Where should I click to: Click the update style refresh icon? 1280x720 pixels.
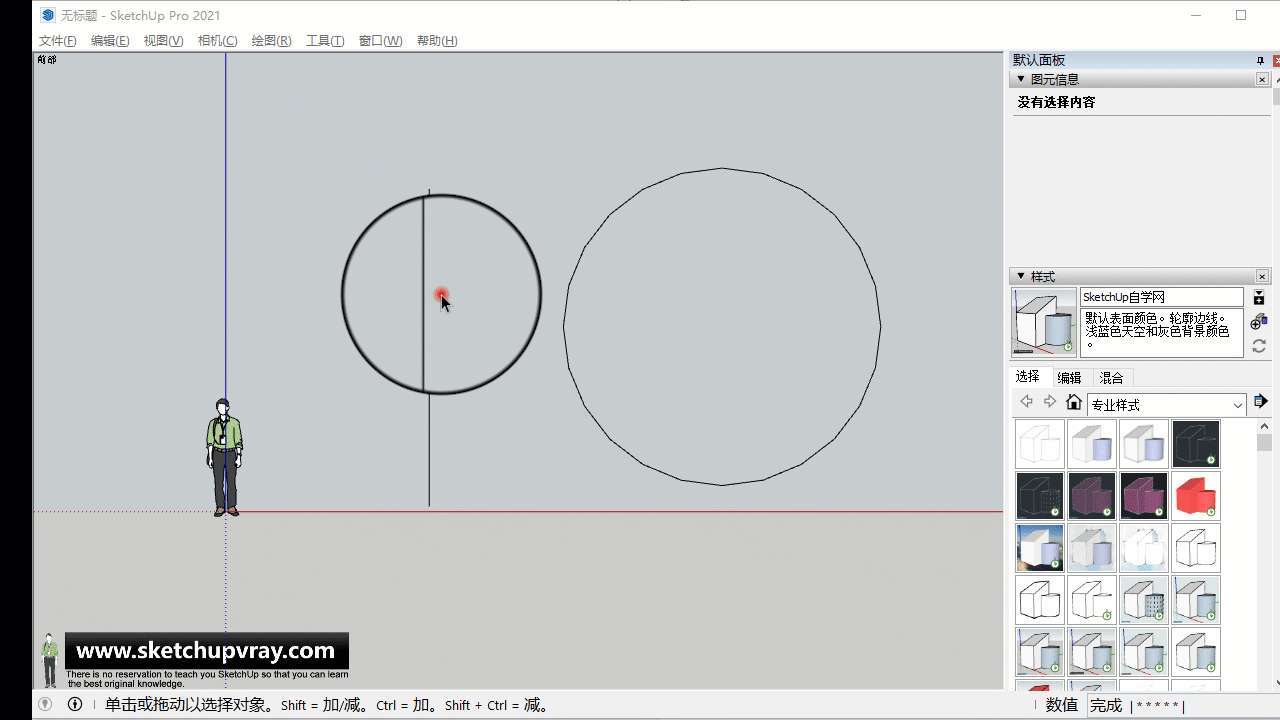1259,346
